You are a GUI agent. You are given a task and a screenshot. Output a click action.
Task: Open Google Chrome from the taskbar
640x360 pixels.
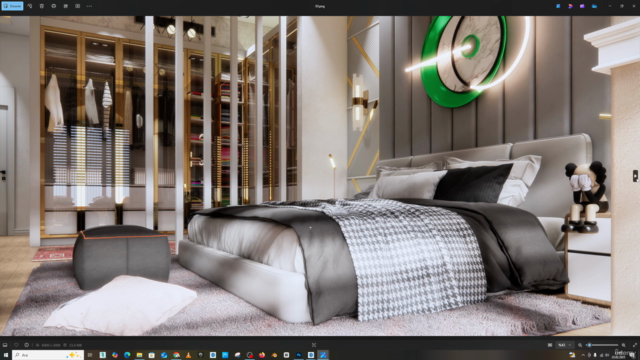coord(176,355)
